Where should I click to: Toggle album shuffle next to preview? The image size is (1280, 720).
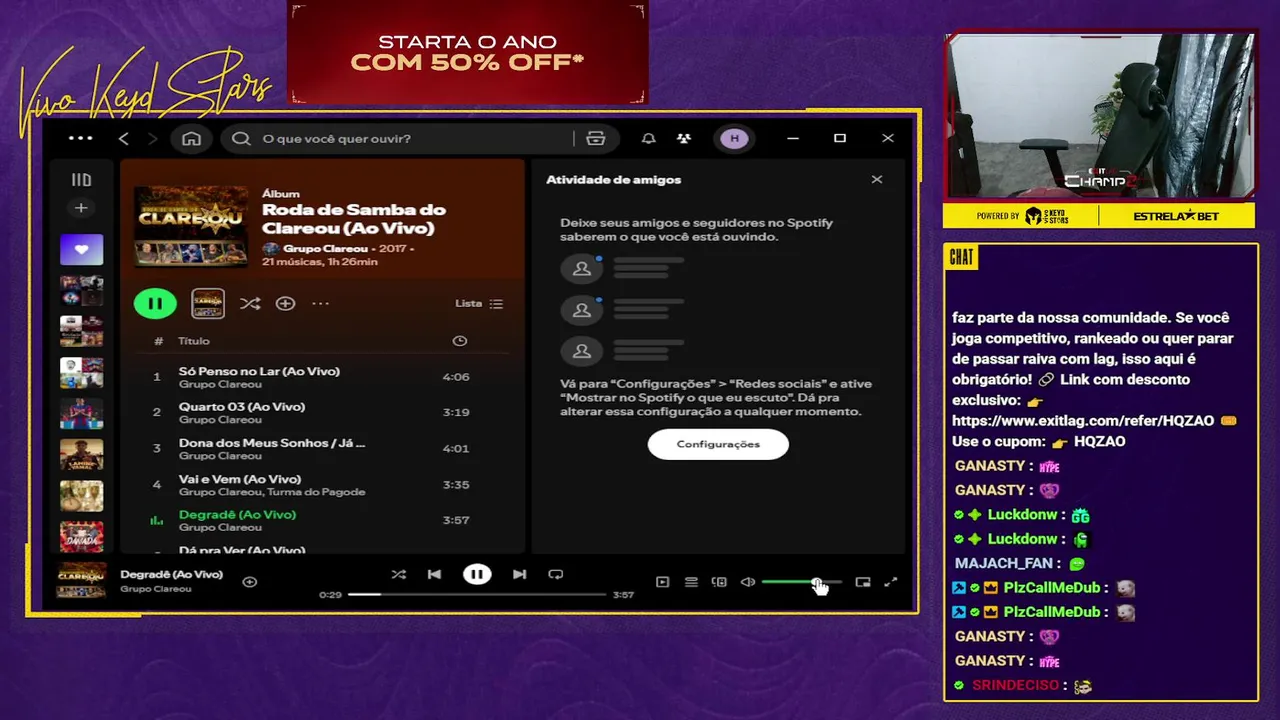(x=250, y=303)
